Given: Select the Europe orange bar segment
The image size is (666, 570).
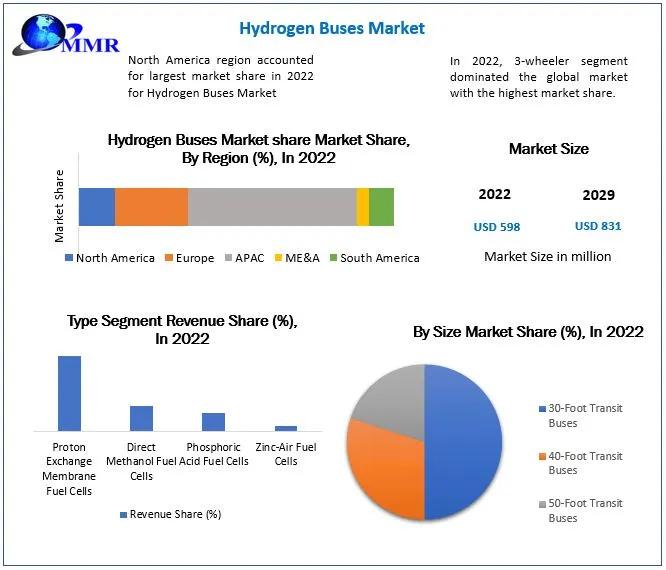Looking at the screenshot, I should click(152, 207).
